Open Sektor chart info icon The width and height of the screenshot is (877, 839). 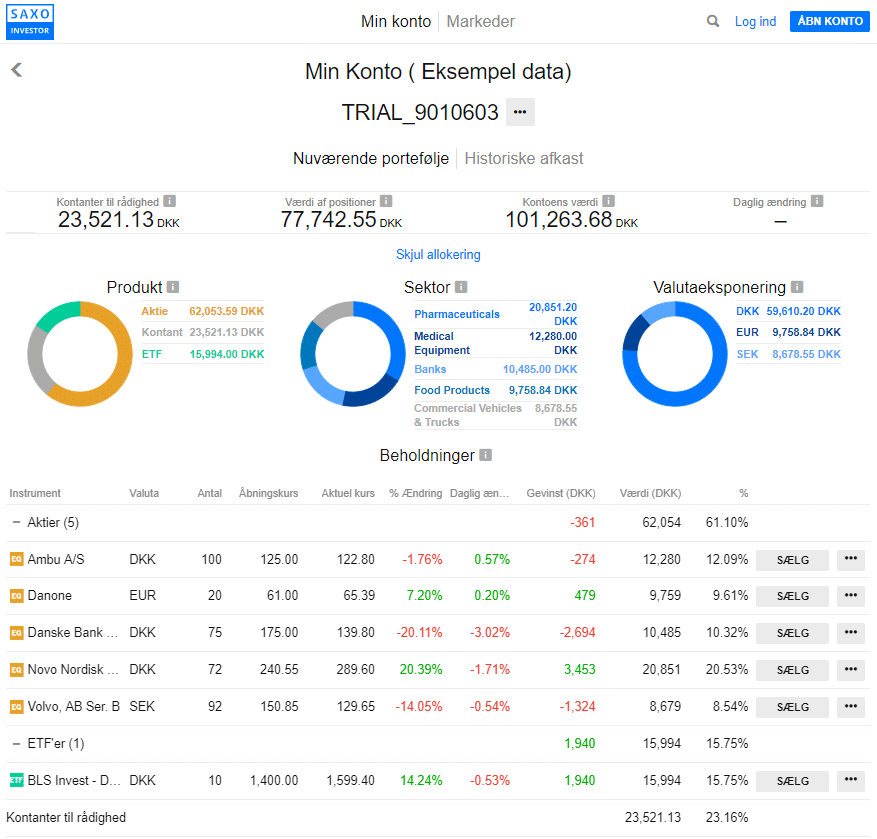click(x=461, y=287)
